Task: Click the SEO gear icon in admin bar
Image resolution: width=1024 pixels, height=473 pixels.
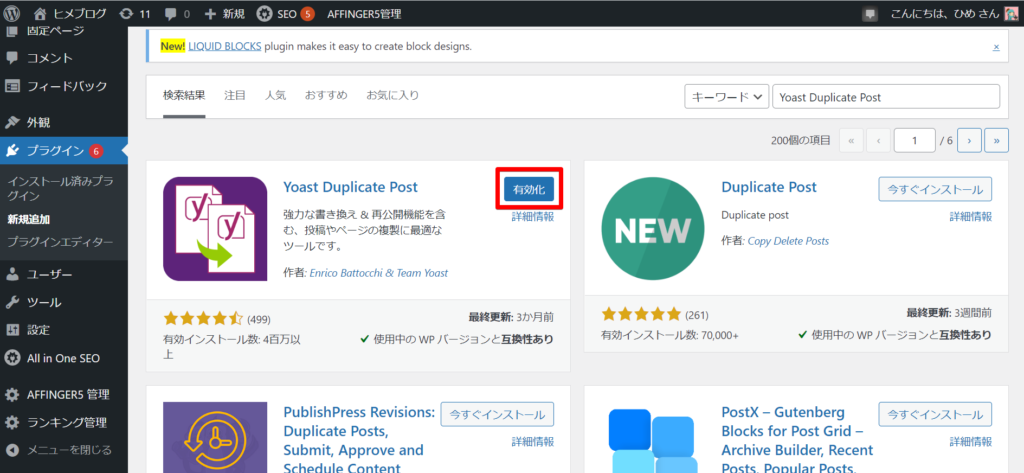Action: point(264,13)
